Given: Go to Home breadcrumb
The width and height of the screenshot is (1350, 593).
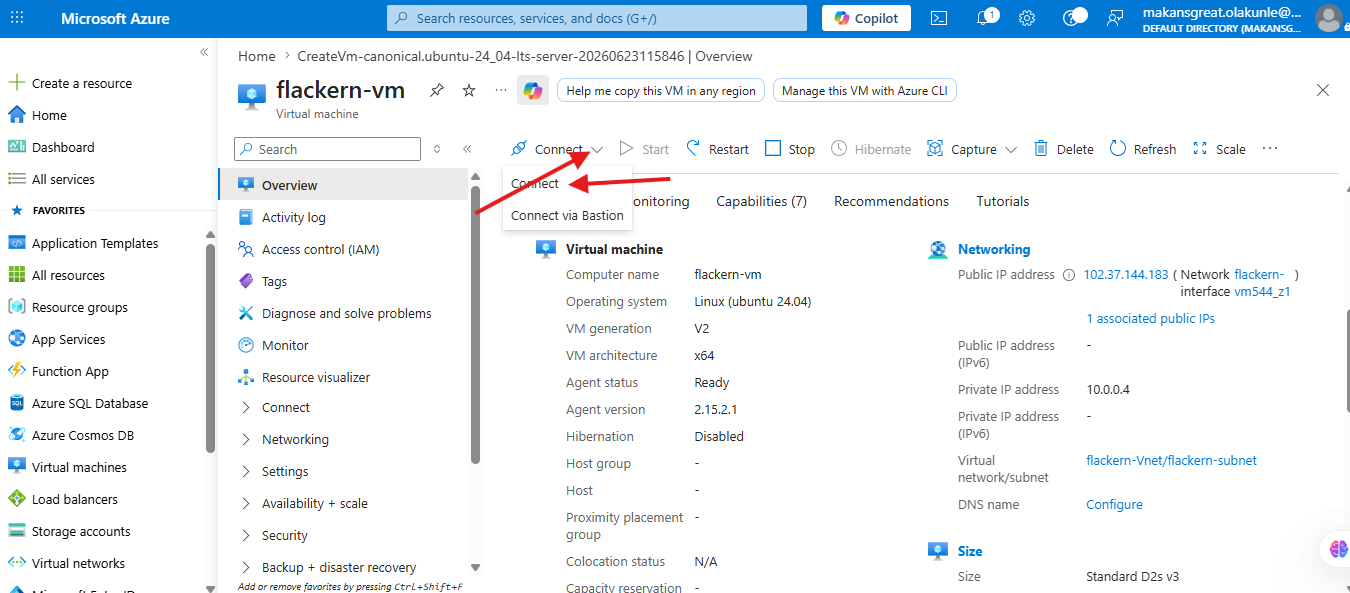Looking at the screenshot, I should pos(257,56).
